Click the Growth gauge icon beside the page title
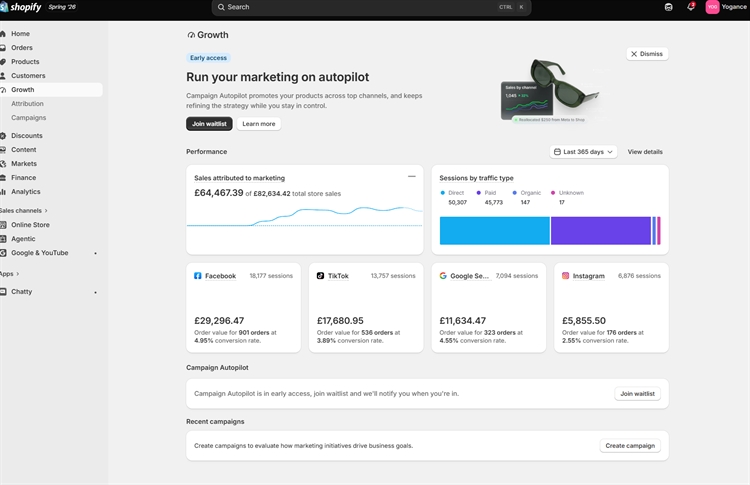750x485 pixels. (x=191, y=35)
